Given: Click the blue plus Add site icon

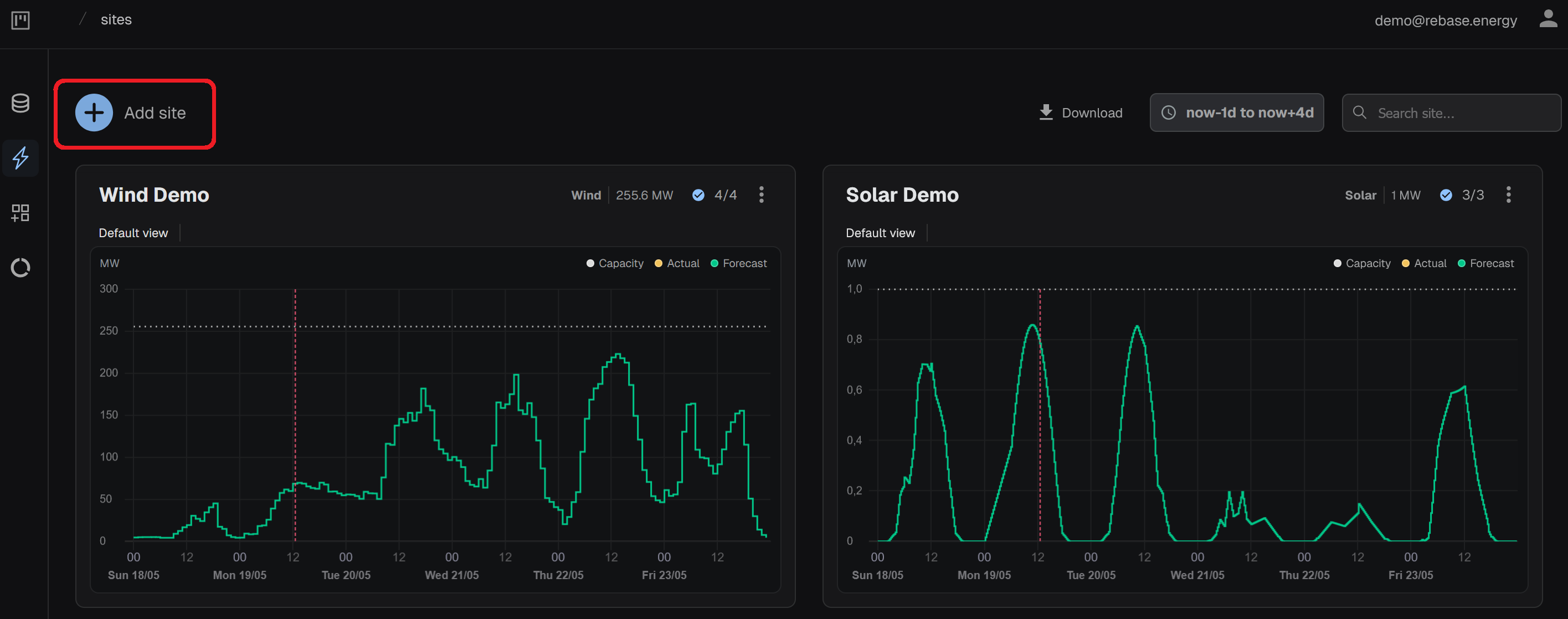Looking at the screenshot, I should coord(94,112).
